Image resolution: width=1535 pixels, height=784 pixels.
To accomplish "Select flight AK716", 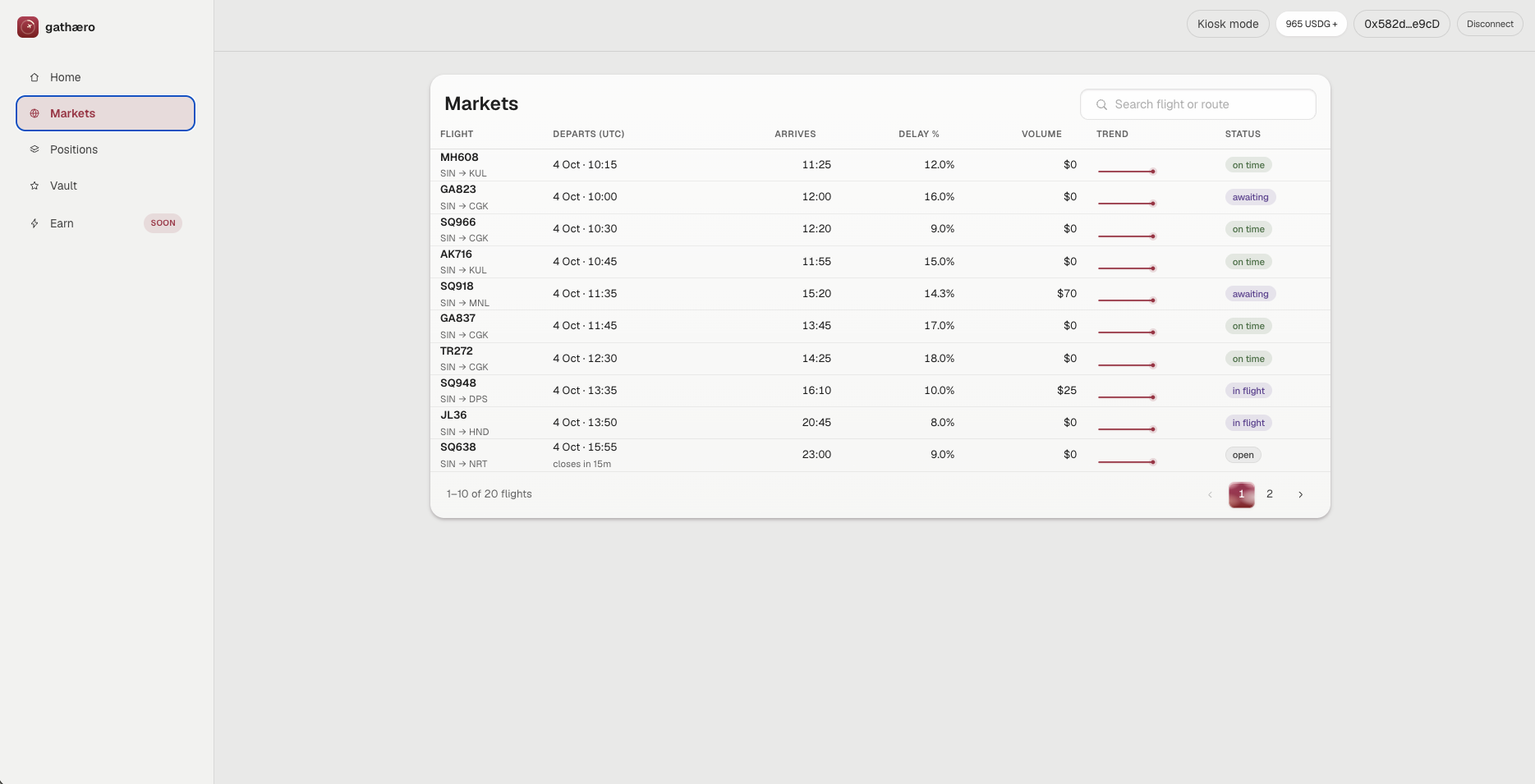I will (x=880, y=262).
